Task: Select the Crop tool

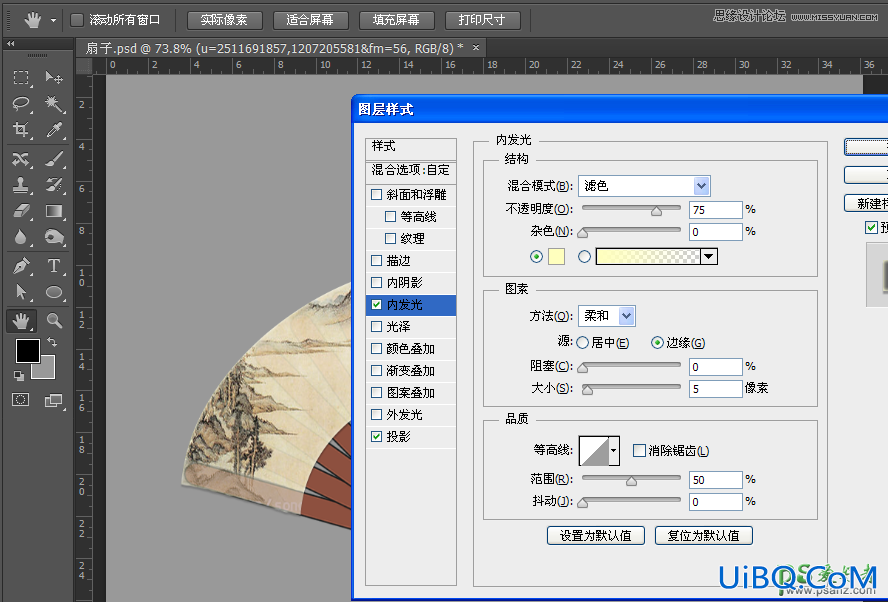Action: pos(21,130)
